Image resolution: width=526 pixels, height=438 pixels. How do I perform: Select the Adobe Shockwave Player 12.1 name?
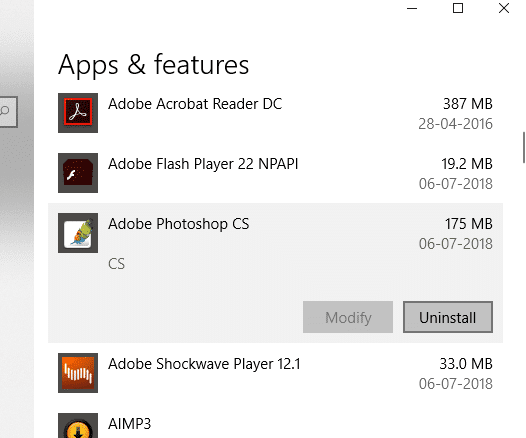pyautogui.click(x=204, y=364)
